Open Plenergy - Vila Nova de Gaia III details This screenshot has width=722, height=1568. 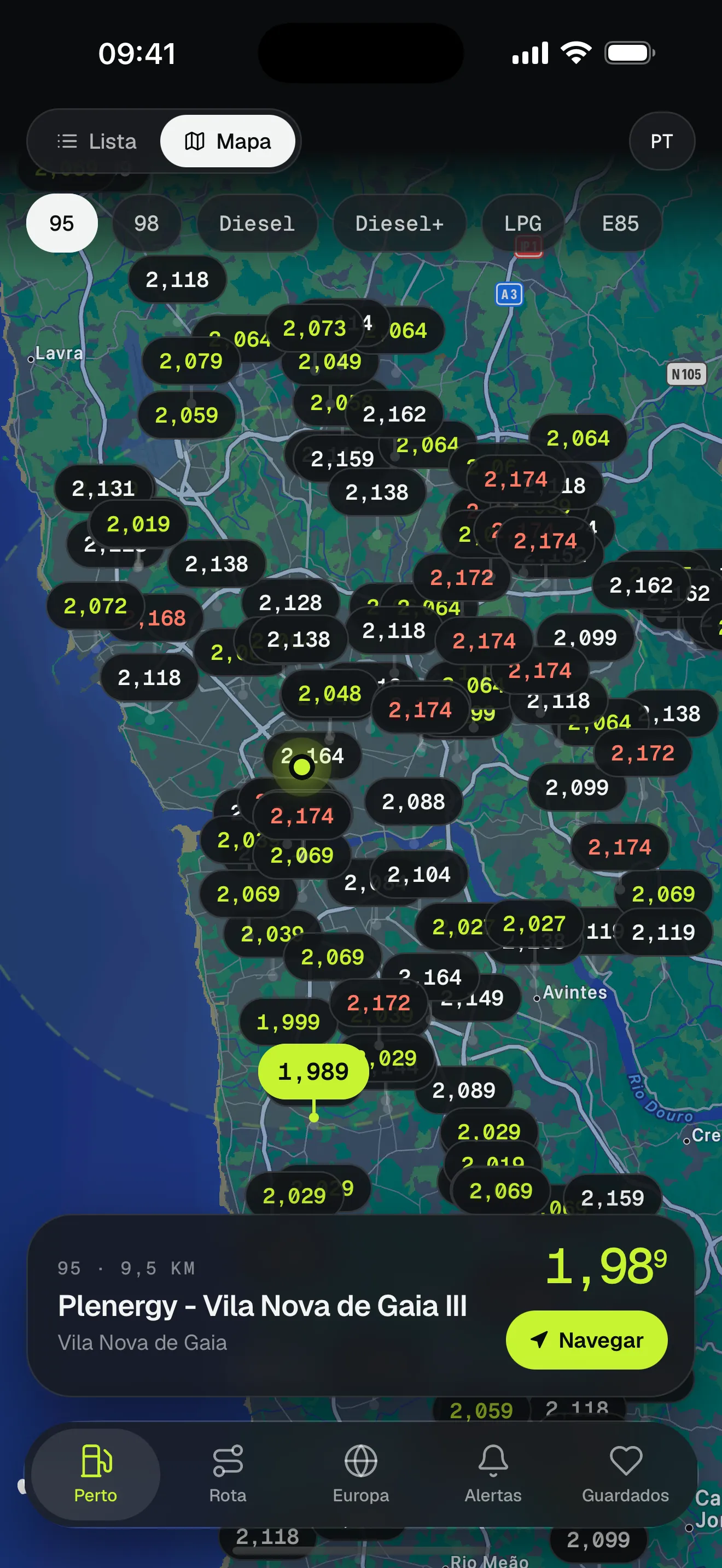pos(263,1306)
